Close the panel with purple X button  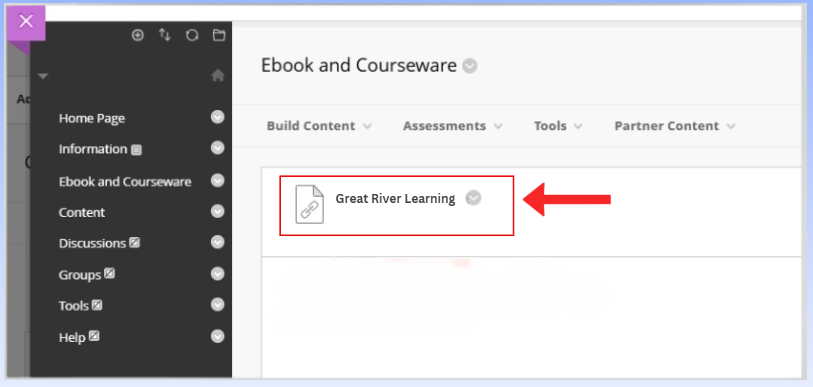pos(26,22)
